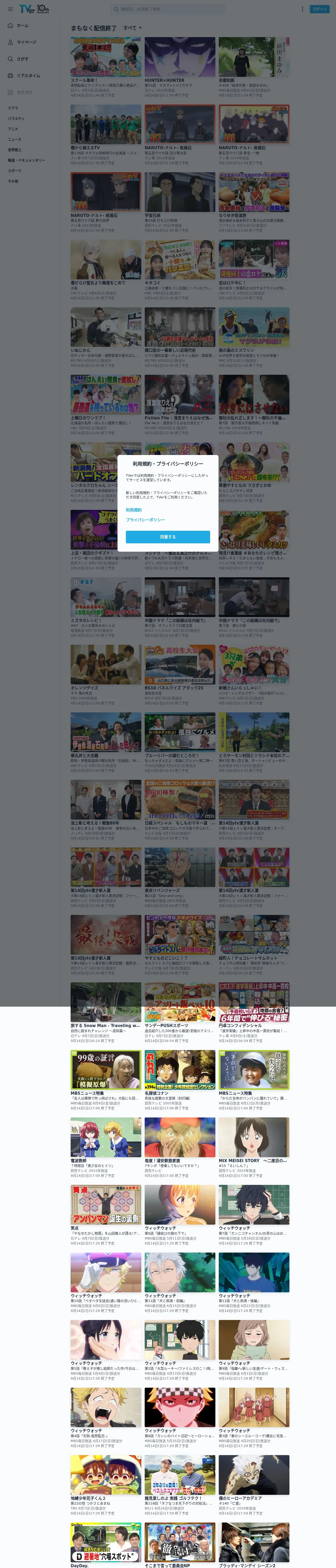Click the ログイン button

pos(320,9)
